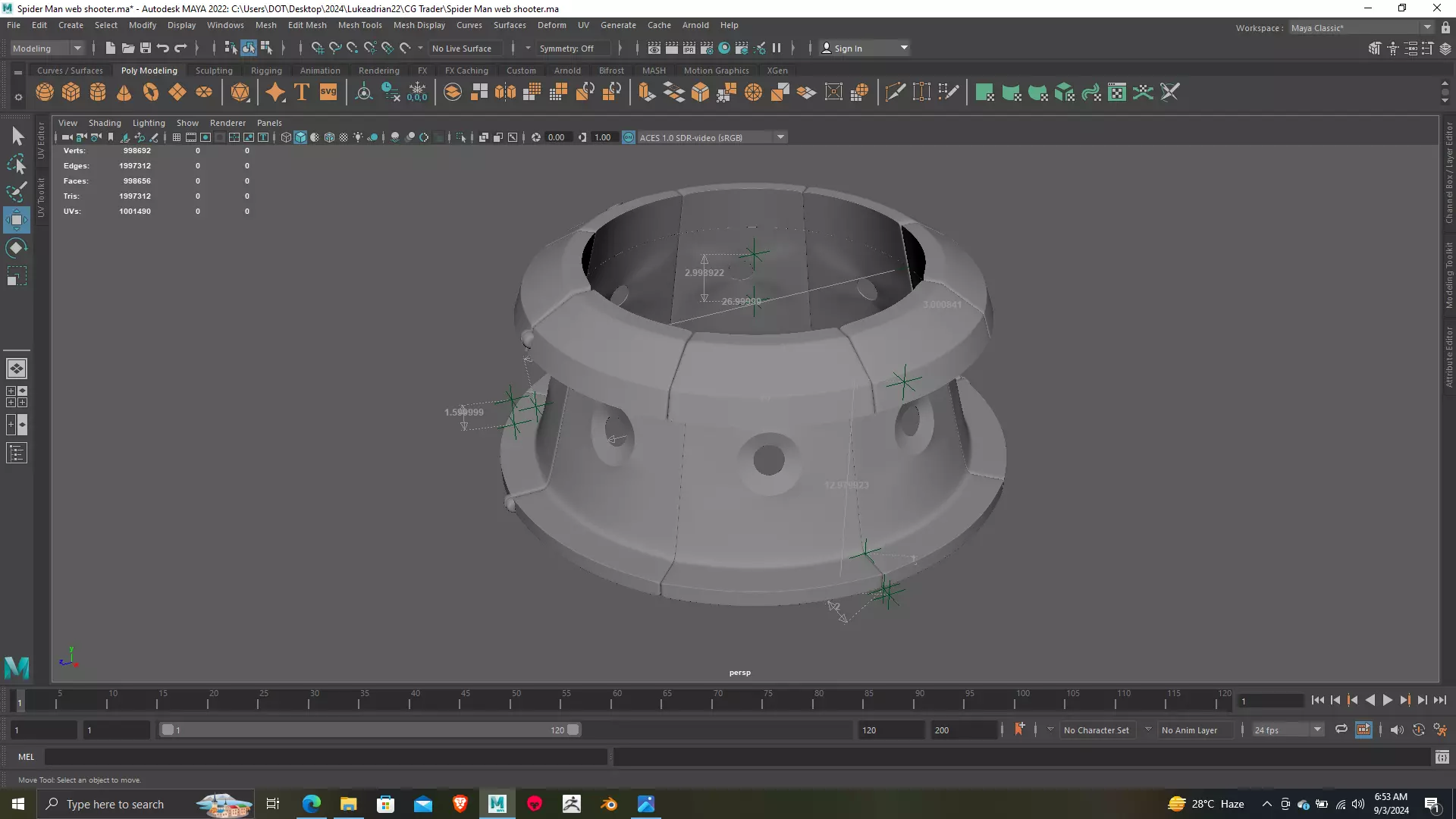Image resolution: width=1456 pixels, height=819 pixels.
Task: Toggle the viewport grid display
Action: (177, 137)
